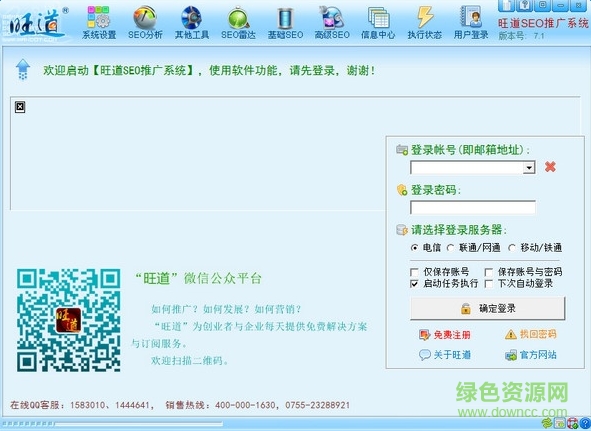Select the 电信 server option
The width and height of the screenshot is (591, 431).
[425, 248]
